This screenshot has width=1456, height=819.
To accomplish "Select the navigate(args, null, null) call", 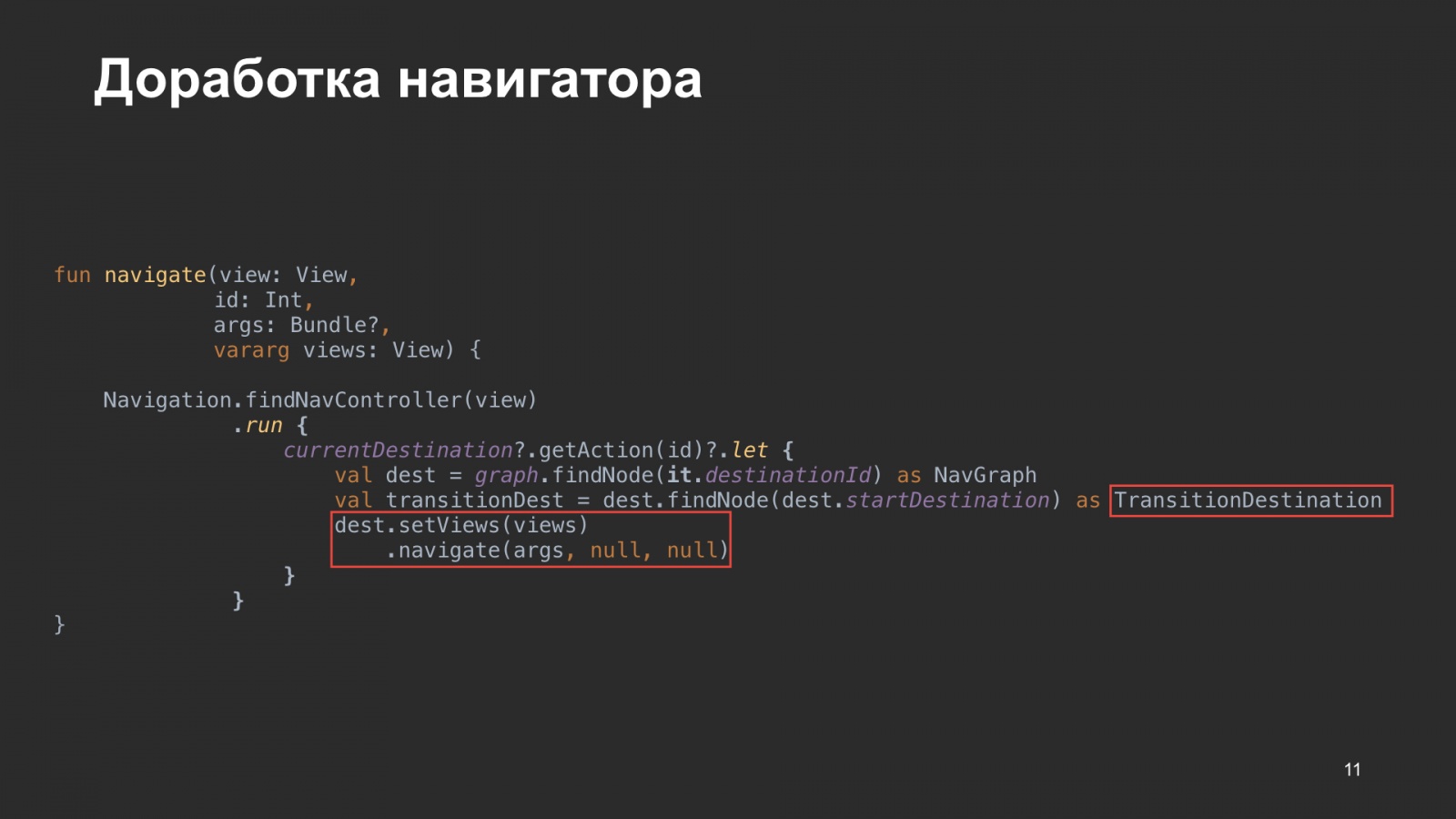I will point(555,550).
